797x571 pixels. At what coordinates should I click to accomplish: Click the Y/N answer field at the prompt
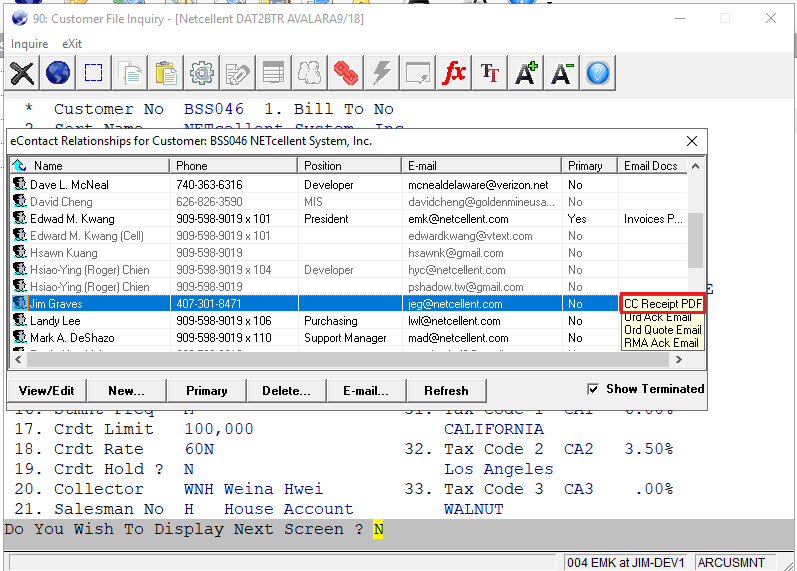tap(378, 529)
